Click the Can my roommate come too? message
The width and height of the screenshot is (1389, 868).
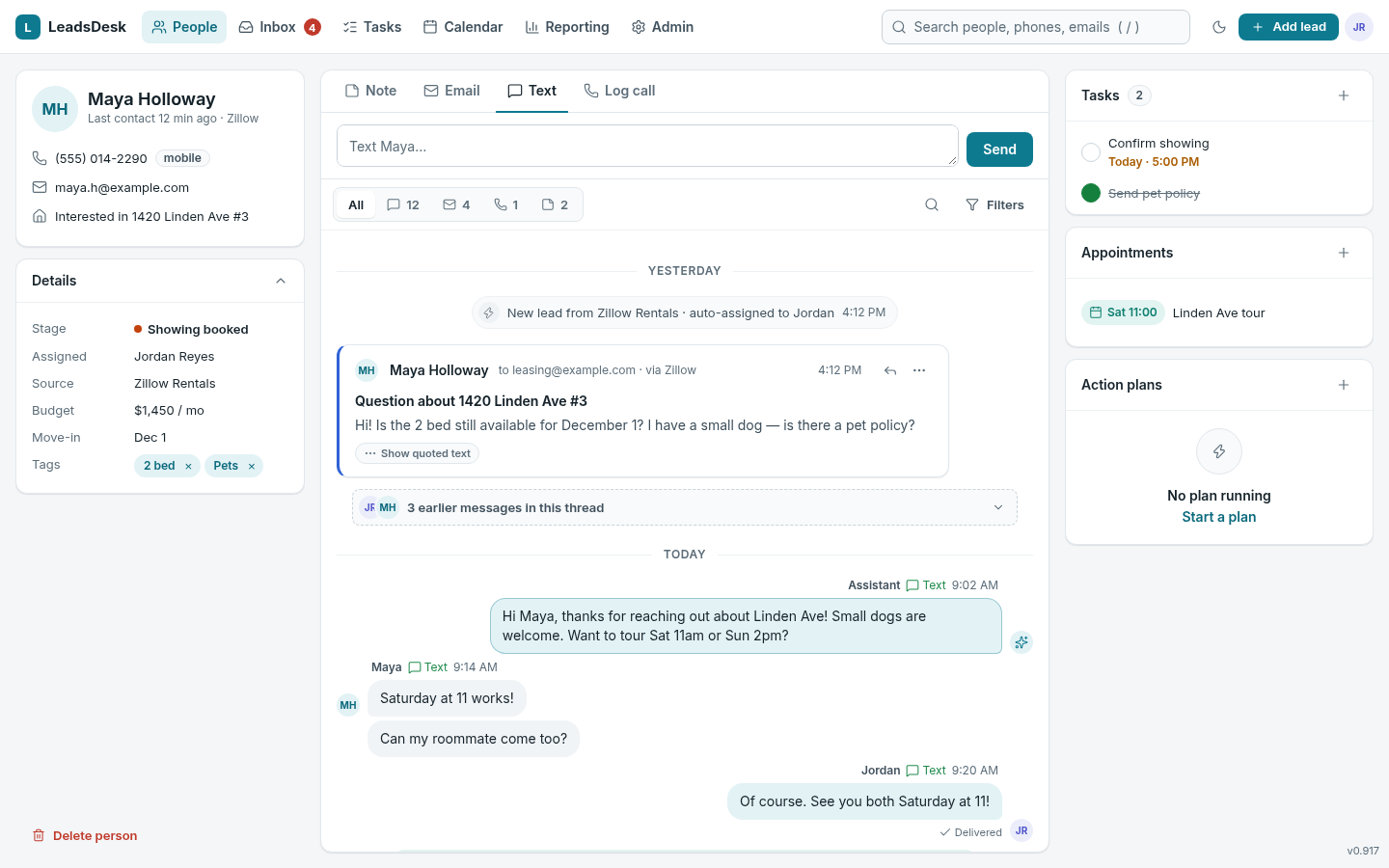coord(474,739)
